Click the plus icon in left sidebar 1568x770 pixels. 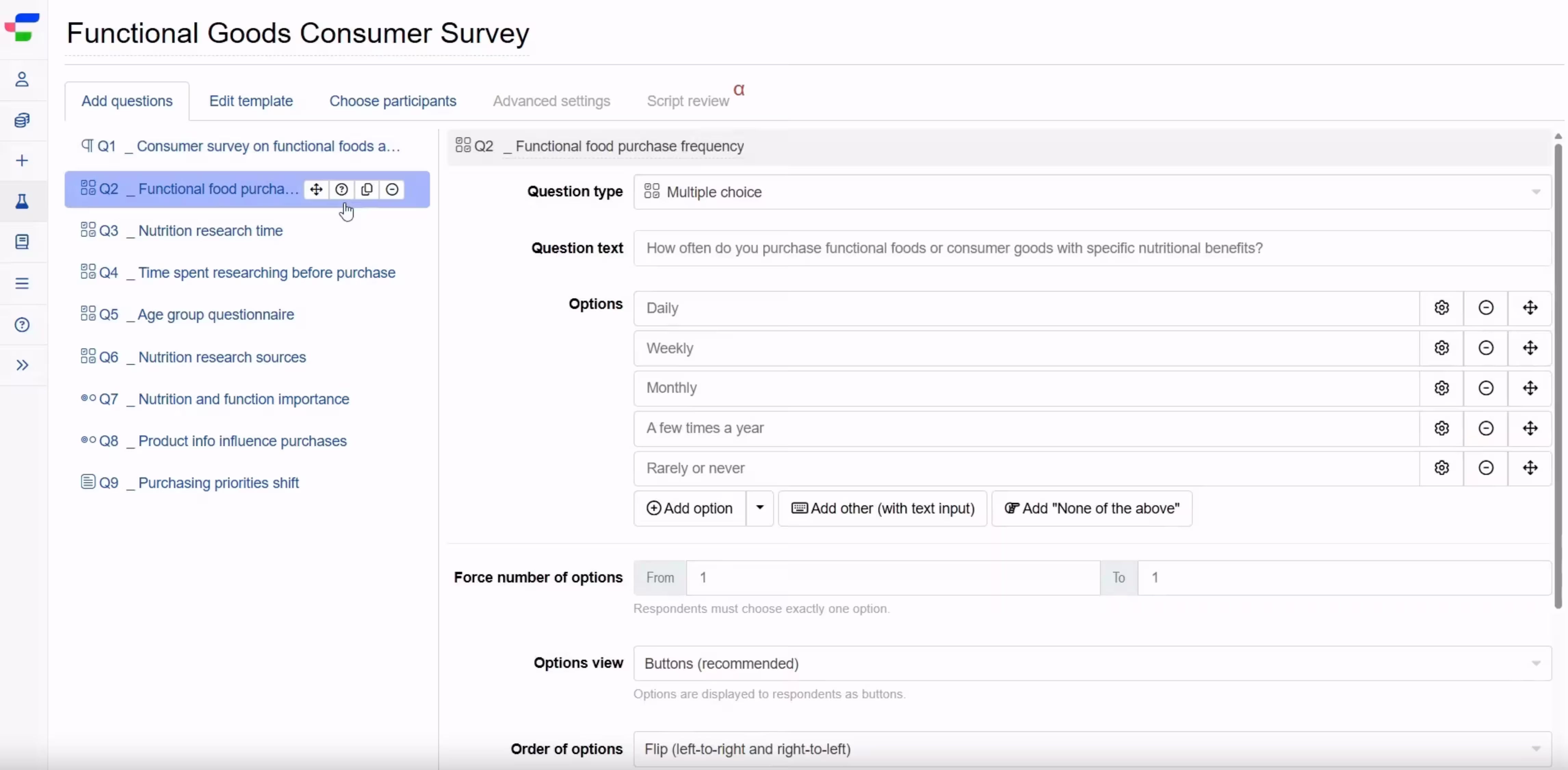tap(22, 161)
